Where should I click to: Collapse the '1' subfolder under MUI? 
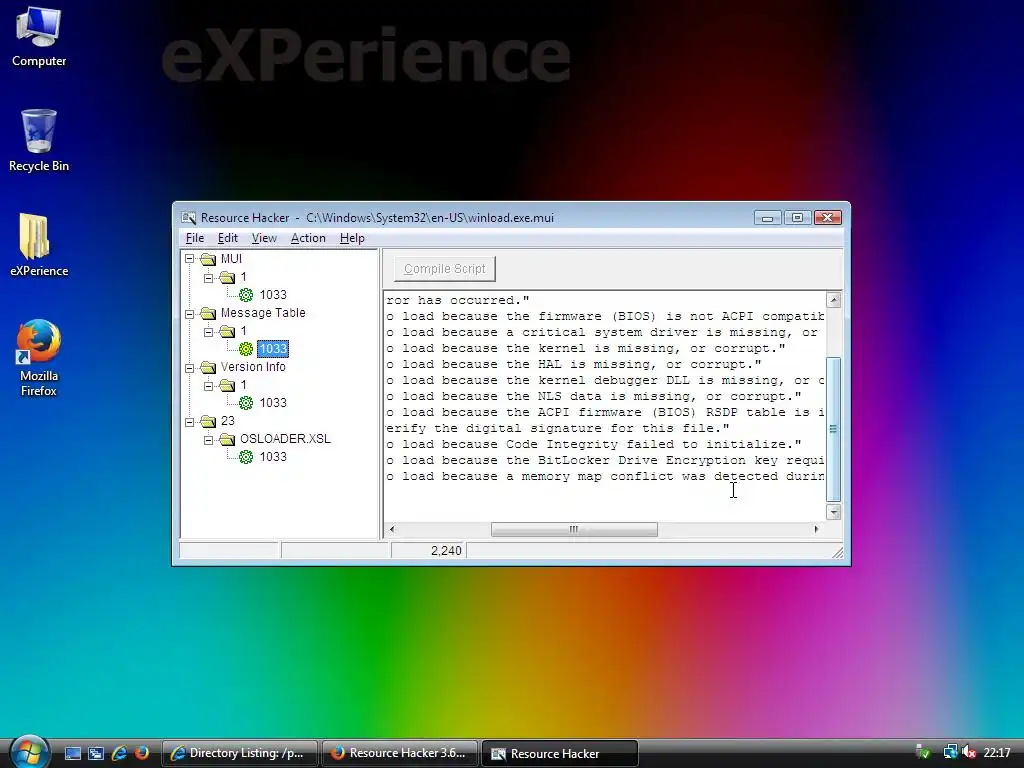point(208,278)
